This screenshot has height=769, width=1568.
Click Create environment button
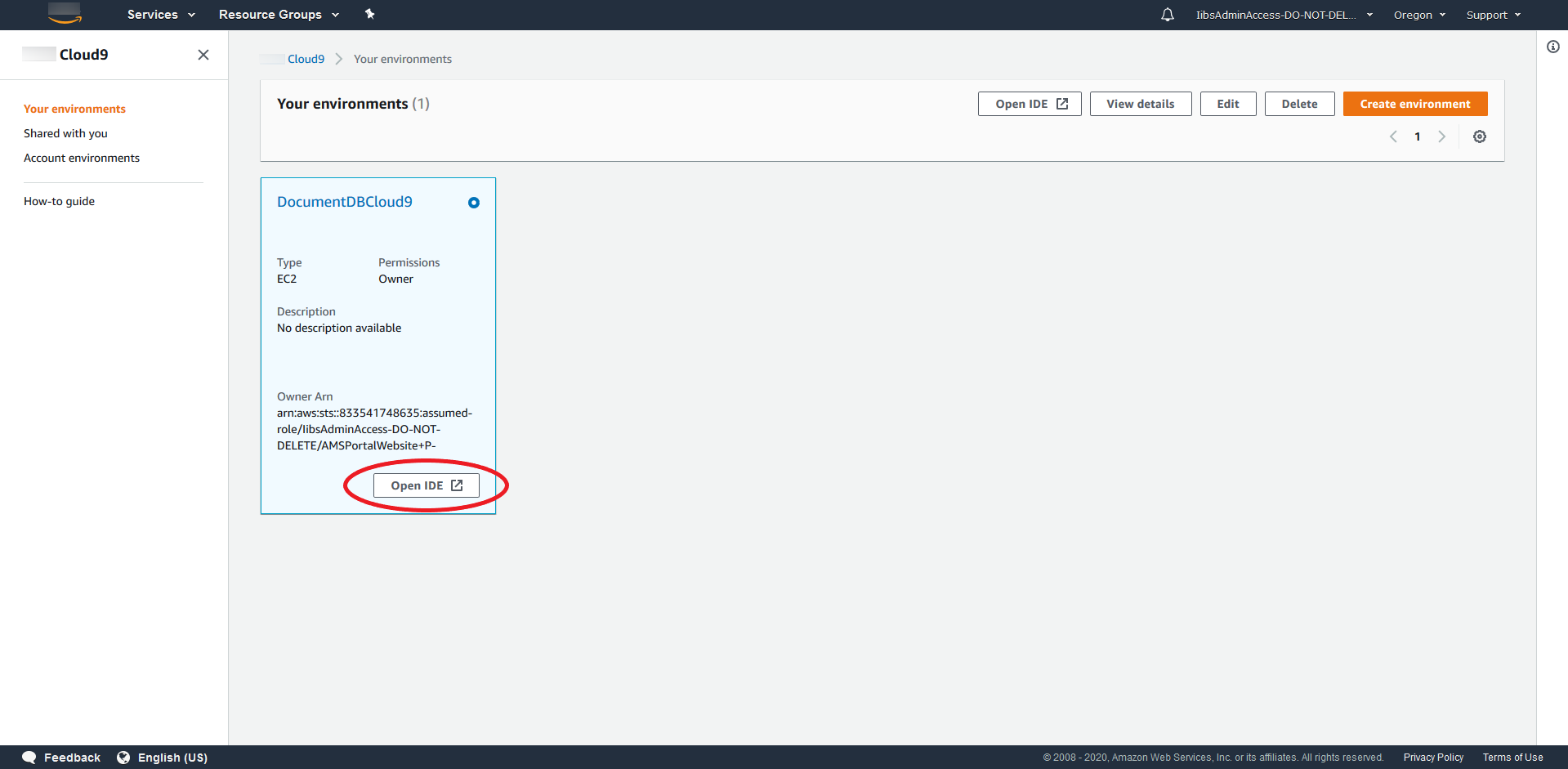point(1414,104)
